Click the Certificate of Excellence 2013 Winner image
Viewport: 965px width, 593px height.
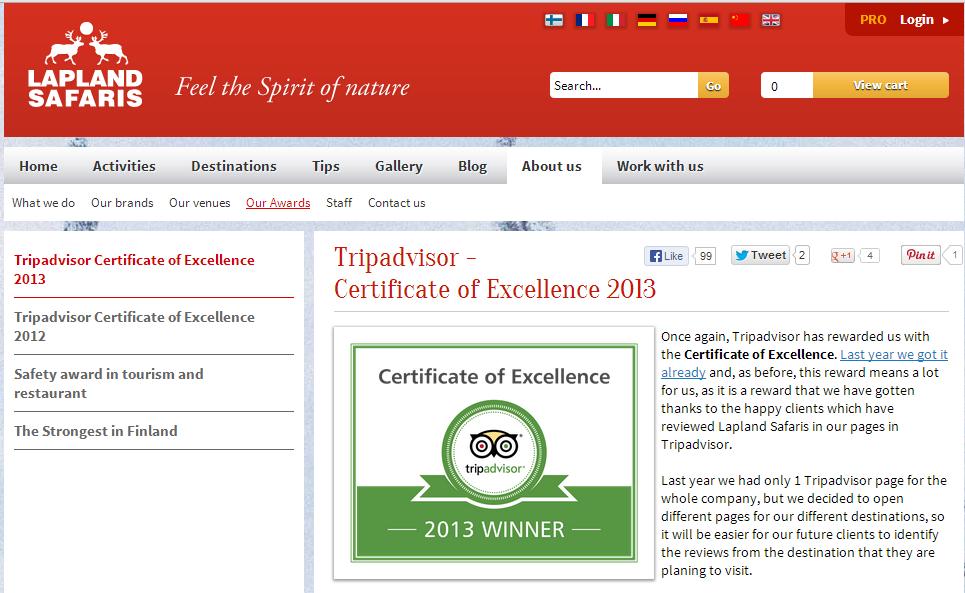pyautogui.click(x=494, y=453)
